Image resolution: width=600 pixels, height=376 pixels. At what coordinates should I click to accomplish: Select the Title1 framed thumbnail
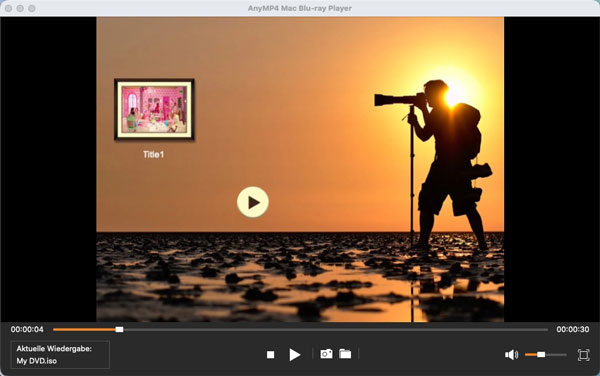point(154,109)
